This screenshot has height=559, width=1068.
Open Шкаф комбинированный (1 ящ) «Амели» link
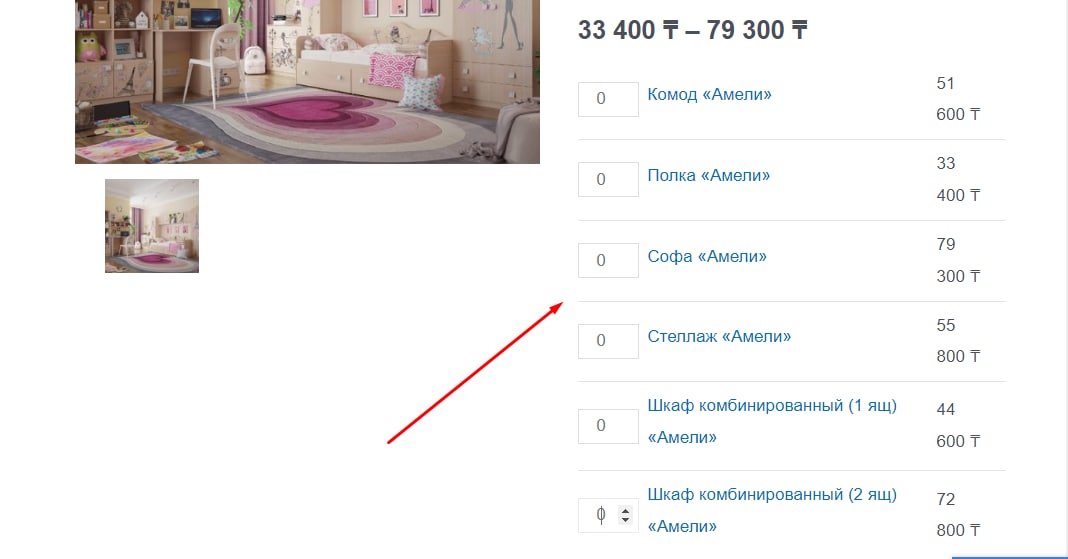click(x=772, y=421)
